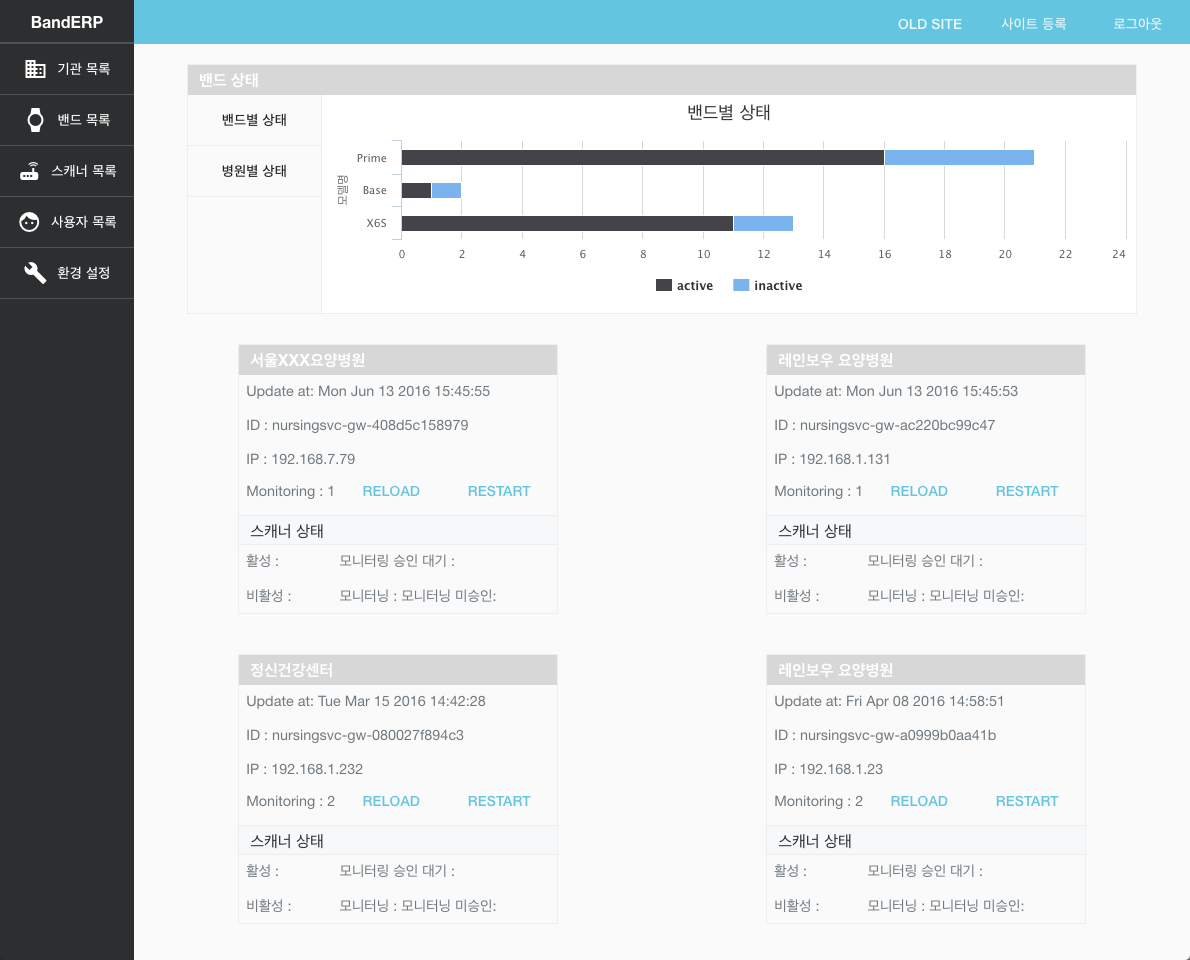Image resolution: width=1190 pixels, height=960 pixels.
Task: Click the watch icon beside 밴드 목록
Action: [x=35, y=120]
